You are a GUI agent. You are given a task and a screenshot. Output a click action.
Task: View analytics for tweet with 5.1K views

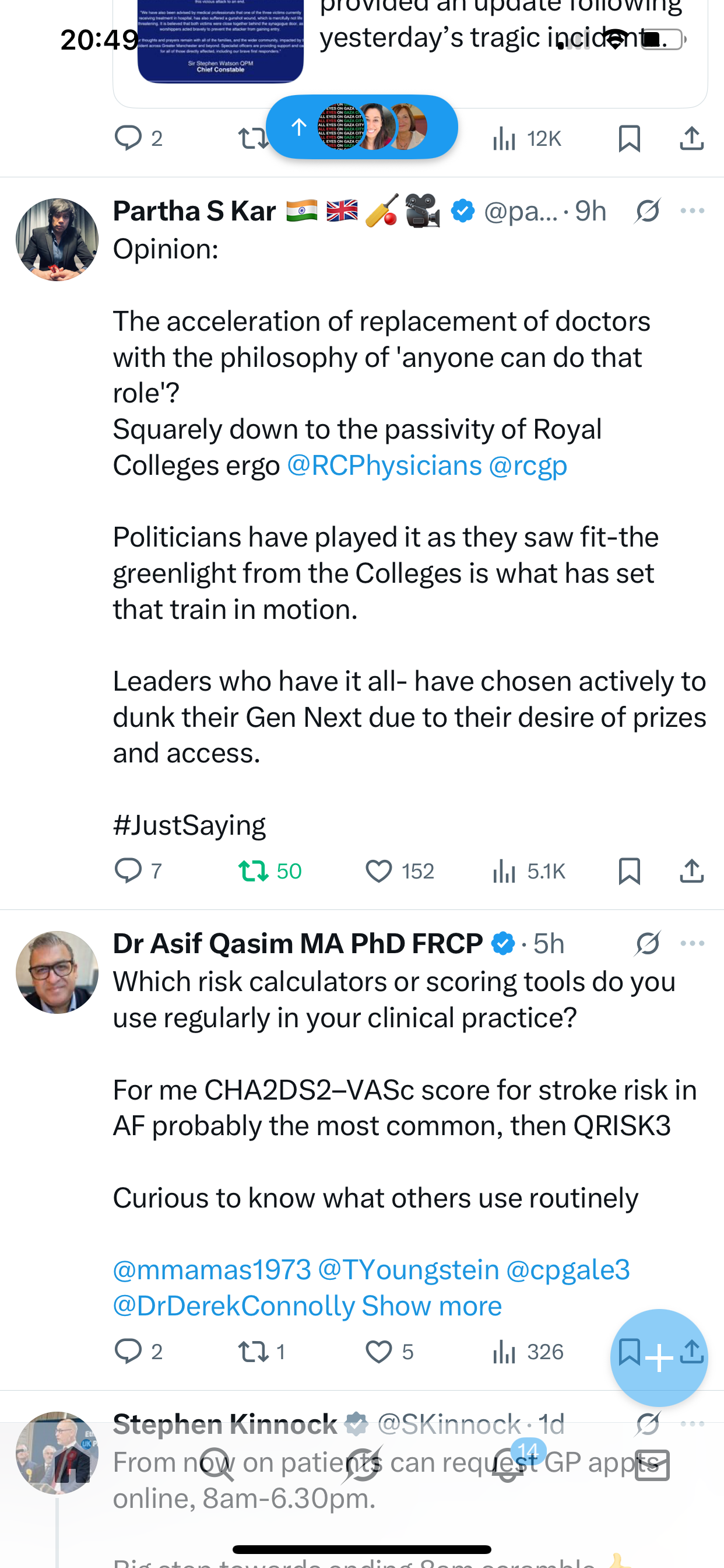[x=504, y=871]
